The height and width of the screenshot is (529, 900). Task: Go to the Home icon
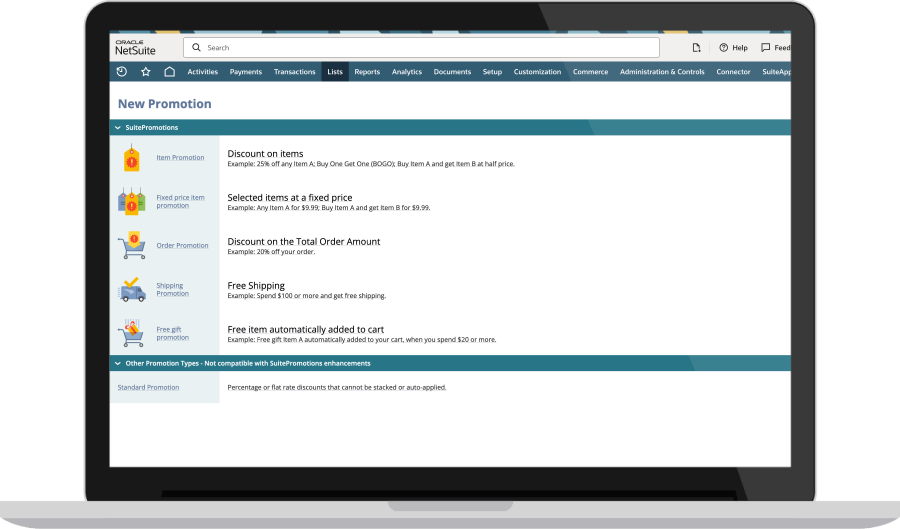pyautogui.click(x=169, y=72)
